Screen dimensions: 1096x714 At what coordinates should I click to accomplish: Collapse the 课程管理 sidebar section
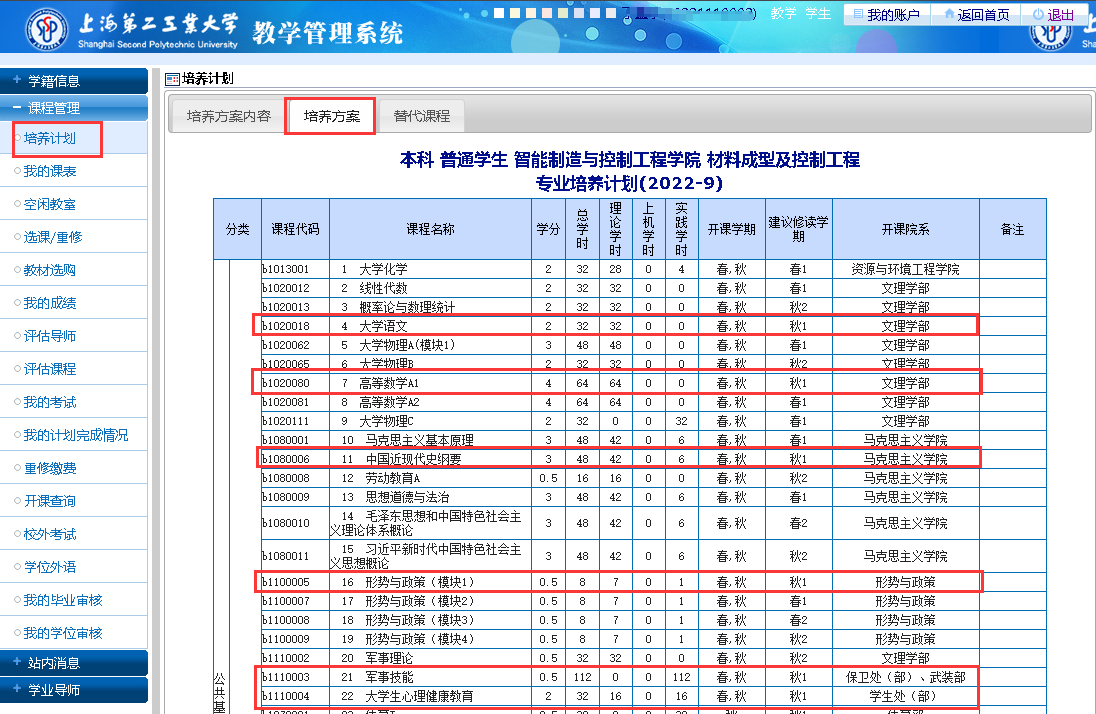pyautogui.click(x=74, y=108)
